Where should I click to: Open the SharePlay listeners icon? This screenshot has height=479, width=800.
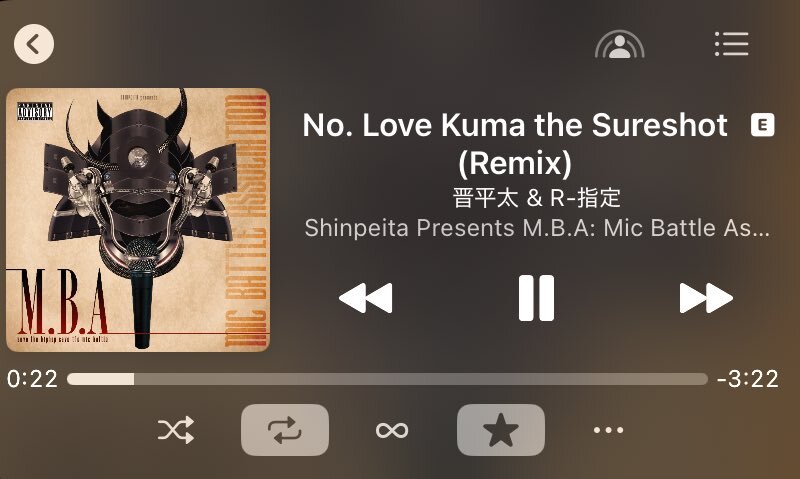pyautogui.click(x=619, y=45)
